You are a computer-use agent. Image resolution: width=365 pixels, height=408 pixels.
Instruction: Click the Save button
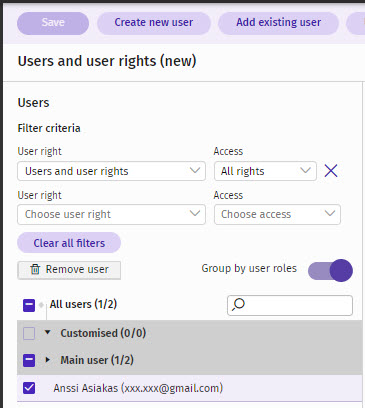53,23
